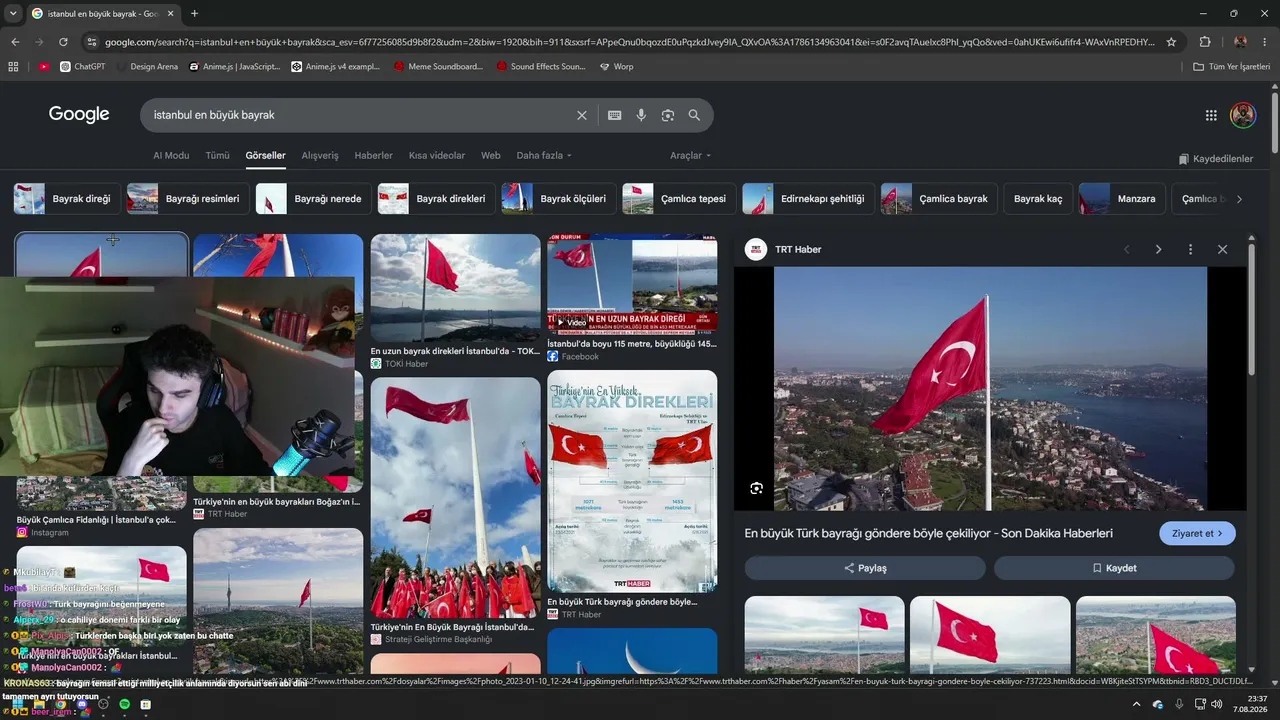1280x720 pixels.
Task: Clear the search box with the X icon
Action: tap(582, 115)
